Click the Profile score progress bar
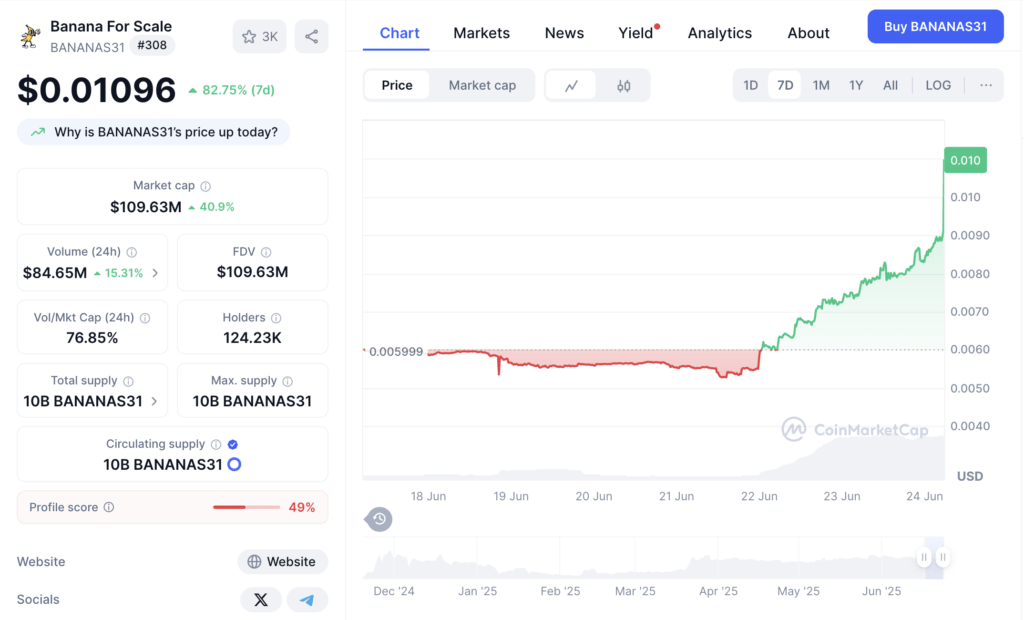Viewport: 1024px width, 620px height. click(x=246, y=507)
